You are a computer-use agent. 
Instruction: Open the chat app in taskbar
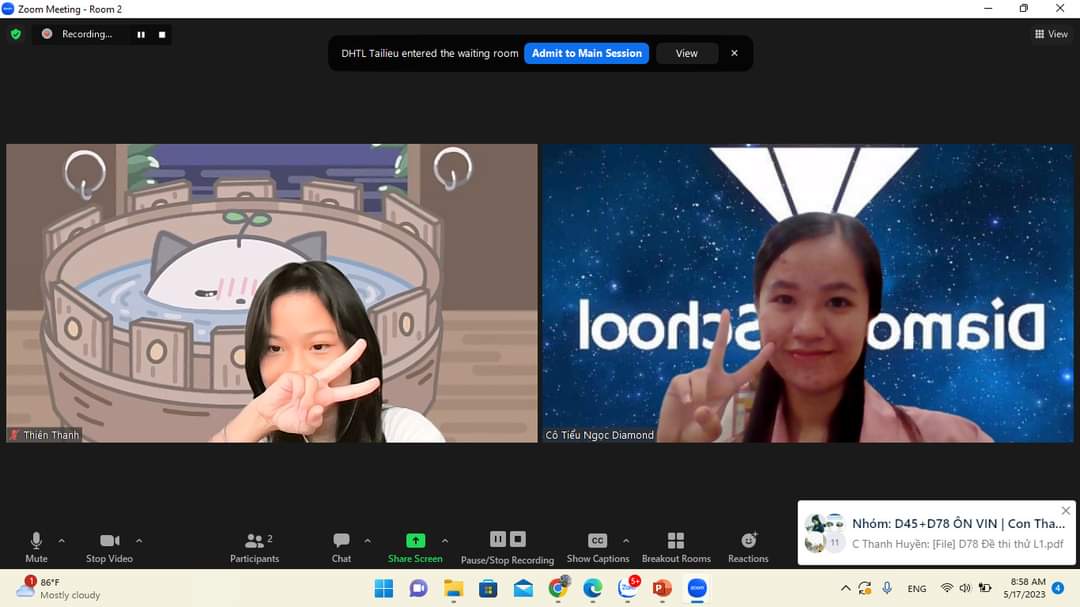418,588
